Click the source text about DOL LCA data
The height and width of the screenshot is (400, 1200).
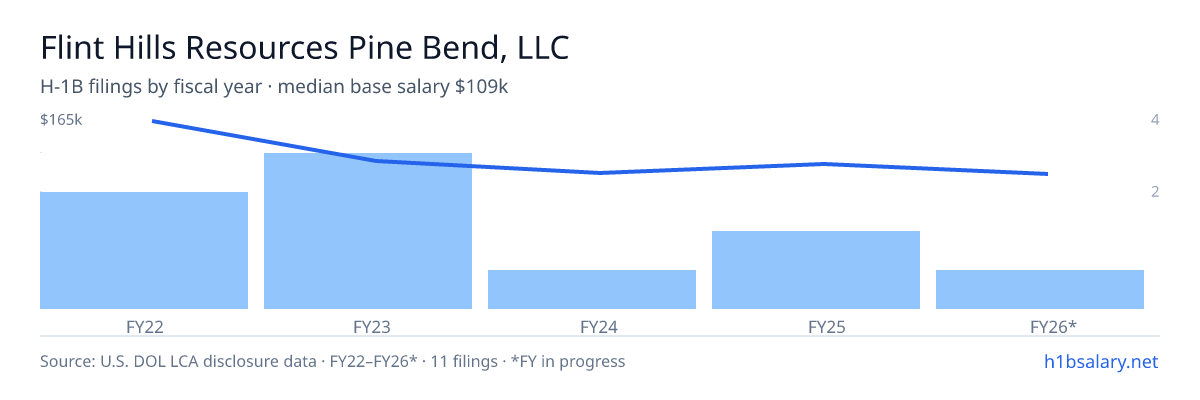(x=332, y=361)
